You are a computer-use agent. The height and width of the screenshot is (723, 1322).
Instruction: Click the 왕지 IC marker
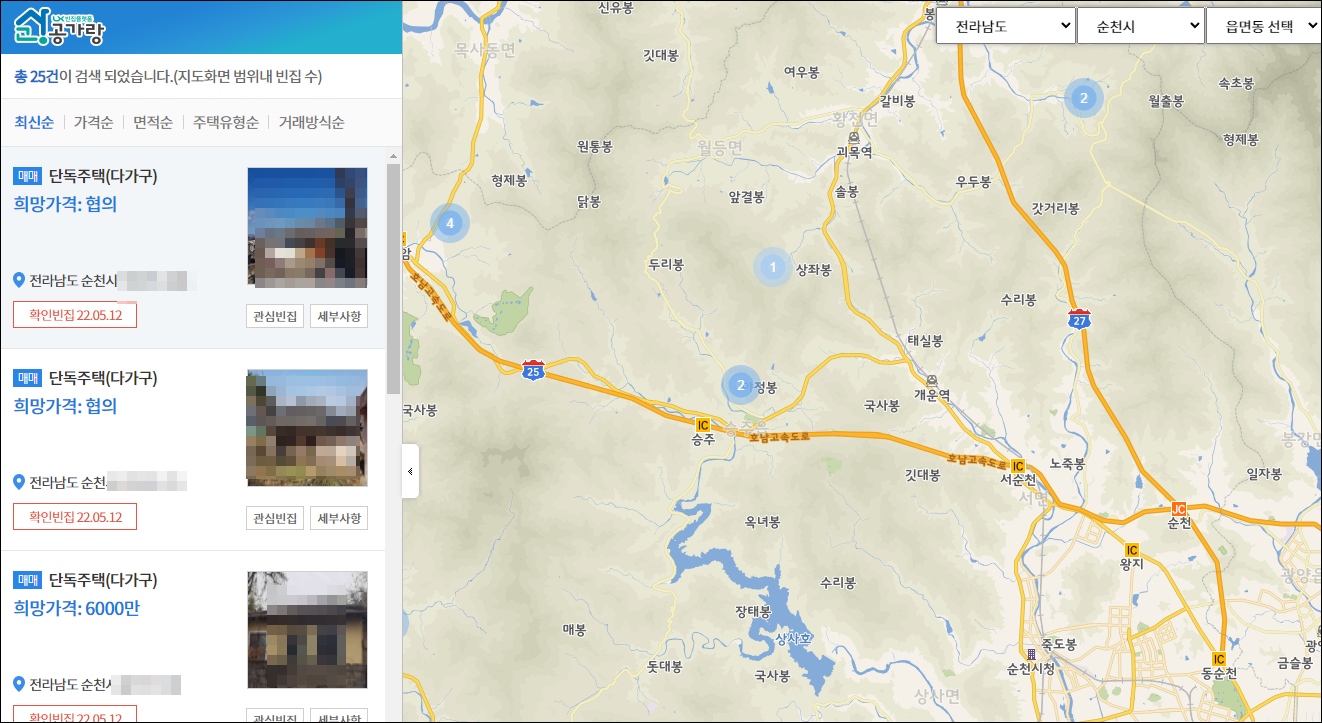(1132, 550)
